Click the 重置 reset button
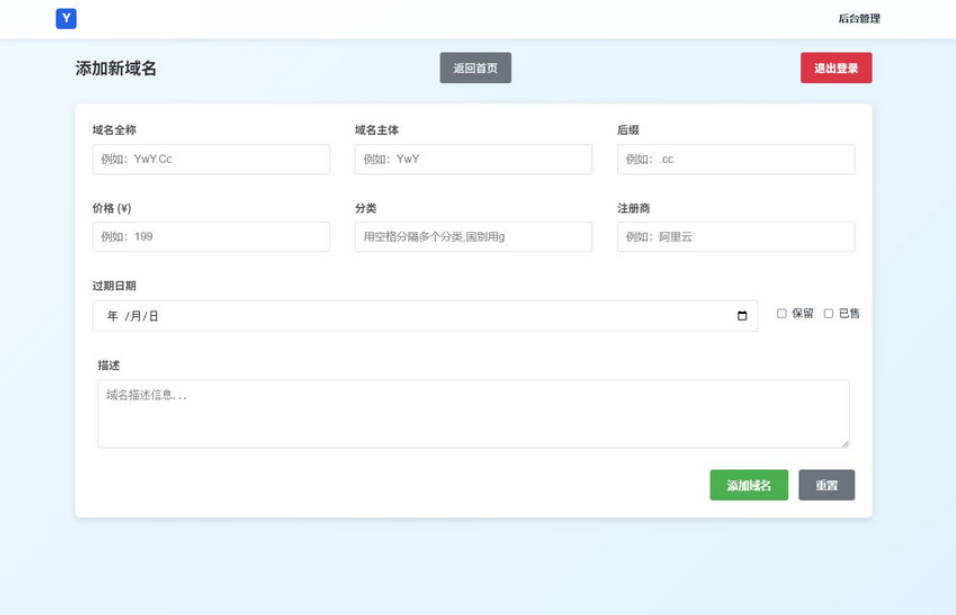The image size is (956, 615). [826, 484]
